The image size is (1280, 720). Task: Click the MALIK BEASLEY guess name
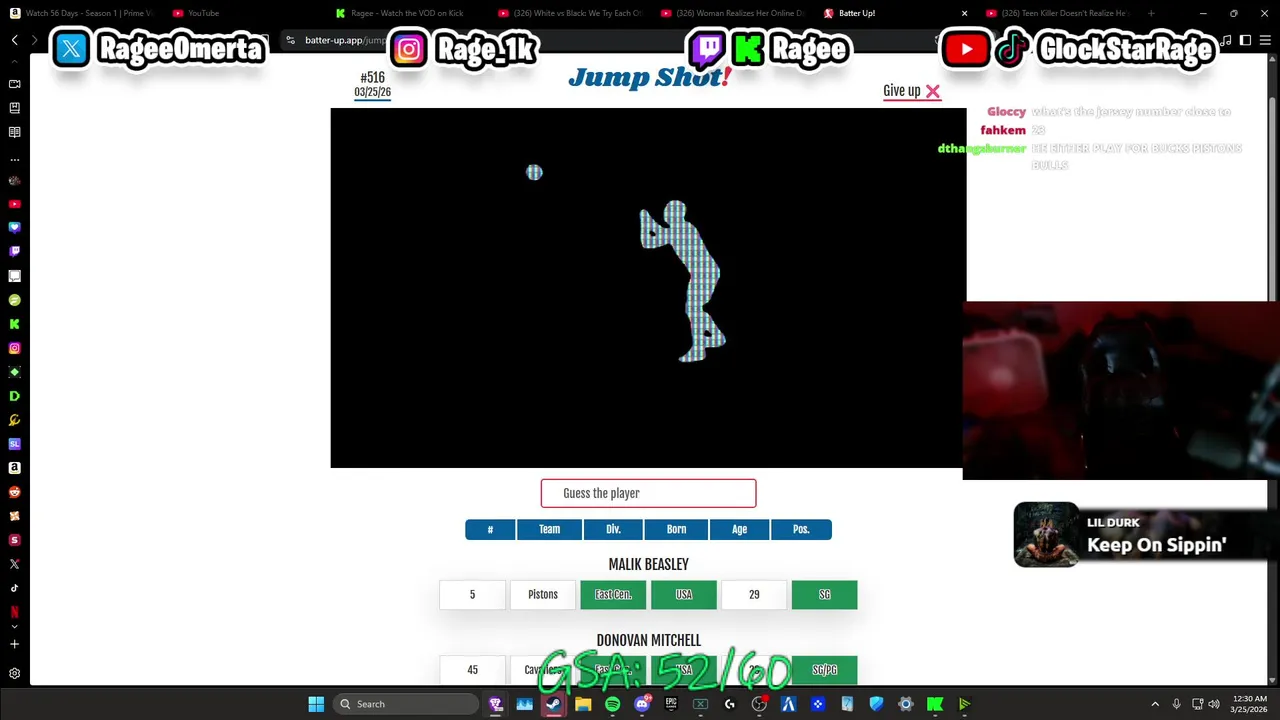(x=648, y=564)
